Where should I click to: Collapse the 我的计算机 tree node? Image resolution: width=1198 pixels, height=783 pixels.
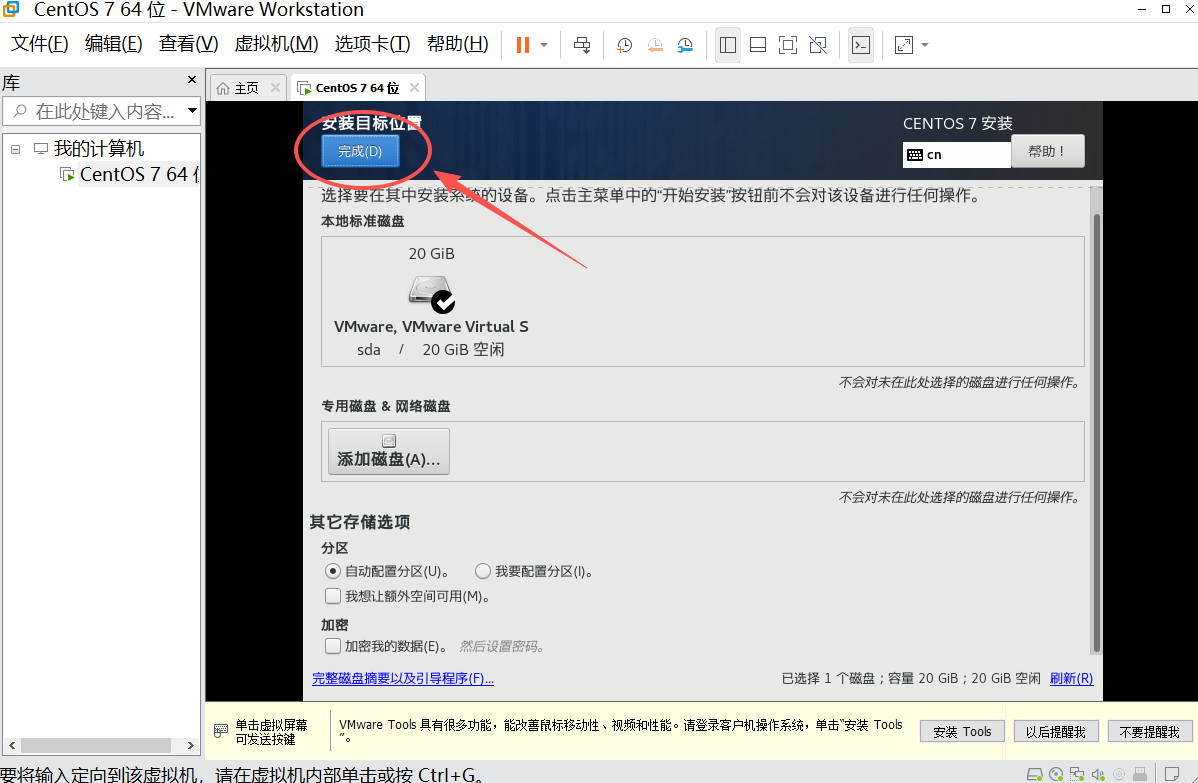coord(15,149)
